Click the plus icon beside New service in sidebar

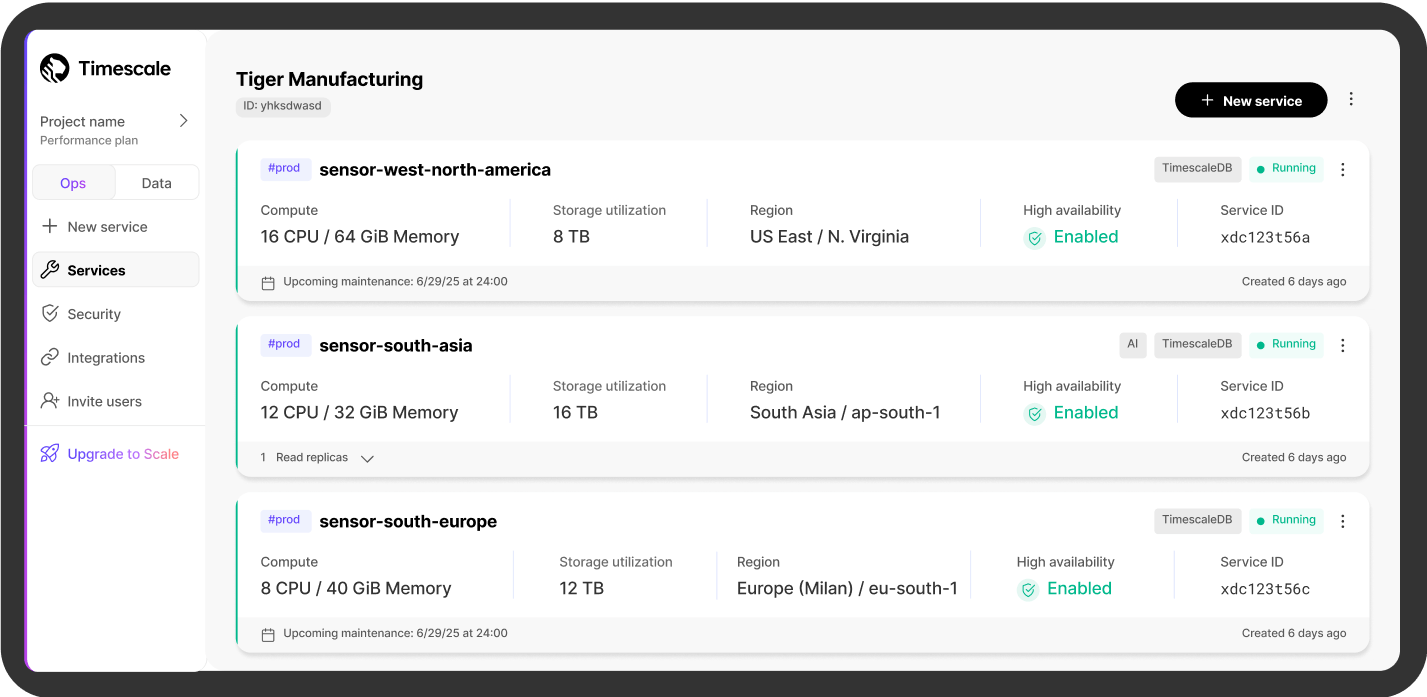[49, 226]
